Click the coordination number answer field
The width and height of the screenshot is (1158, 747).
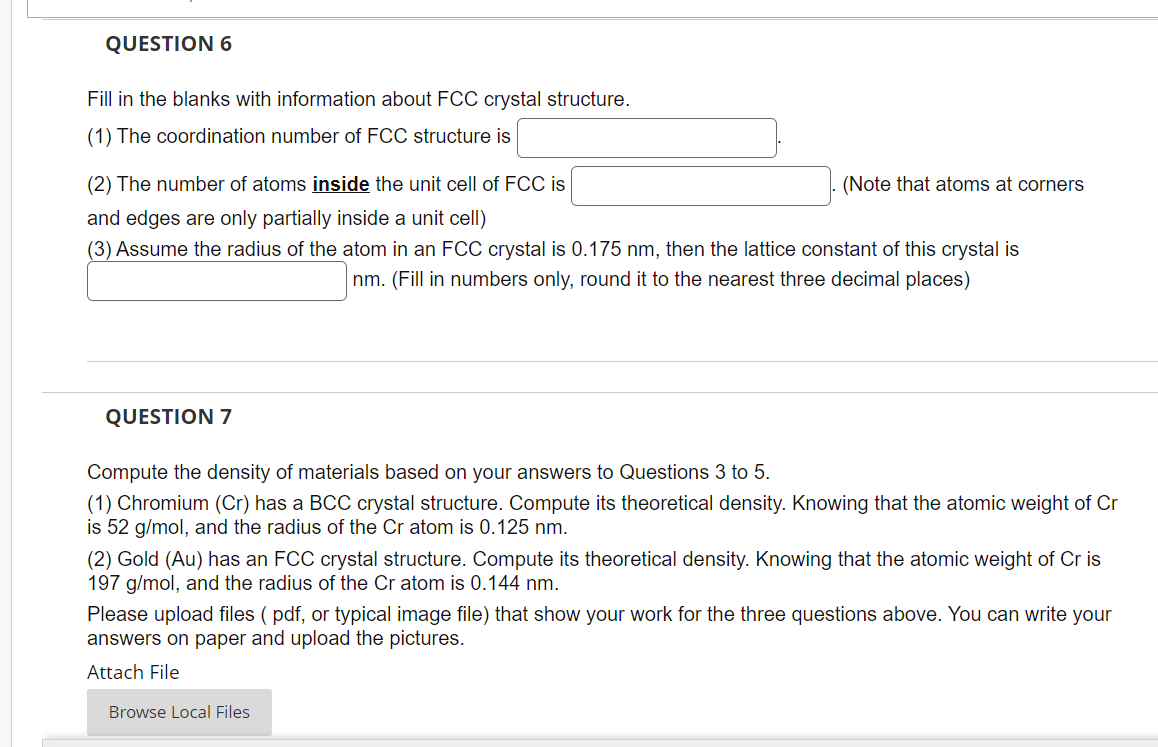point(645,137)
